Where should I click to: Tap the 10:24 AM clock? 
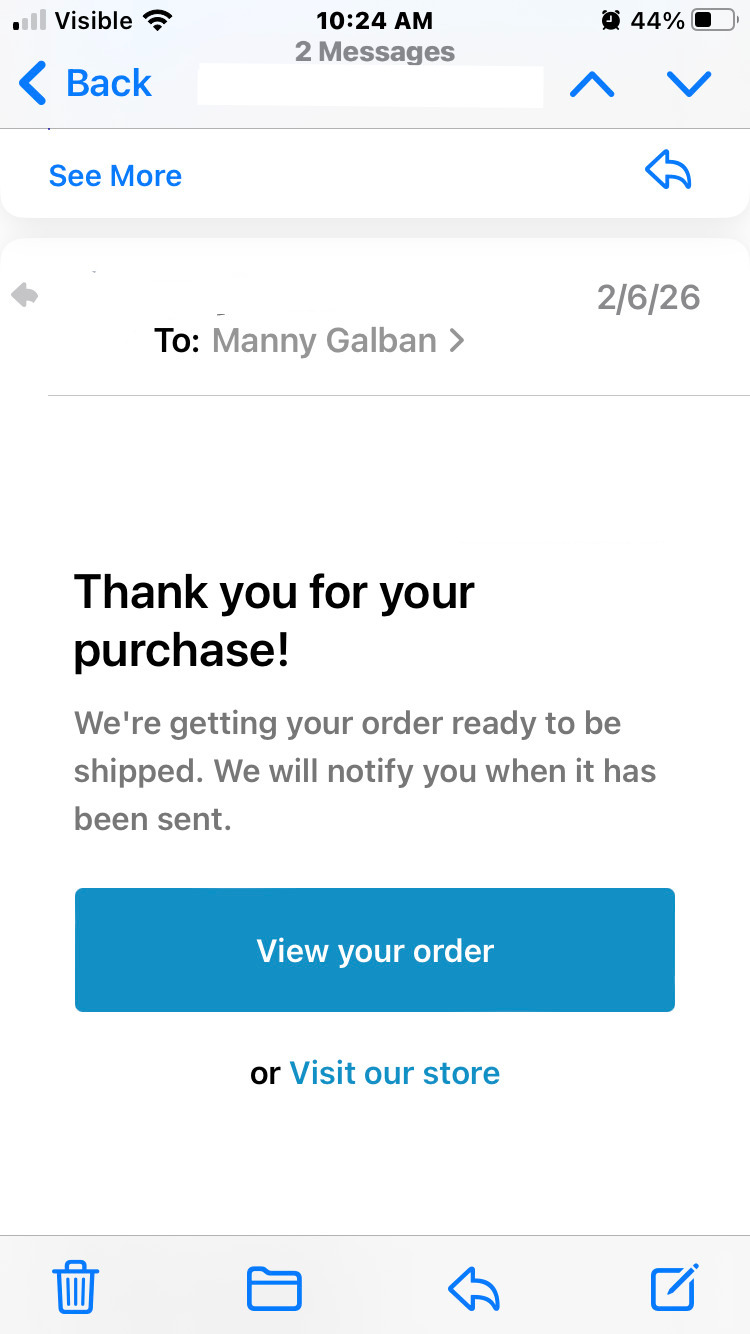pos(374,20)
